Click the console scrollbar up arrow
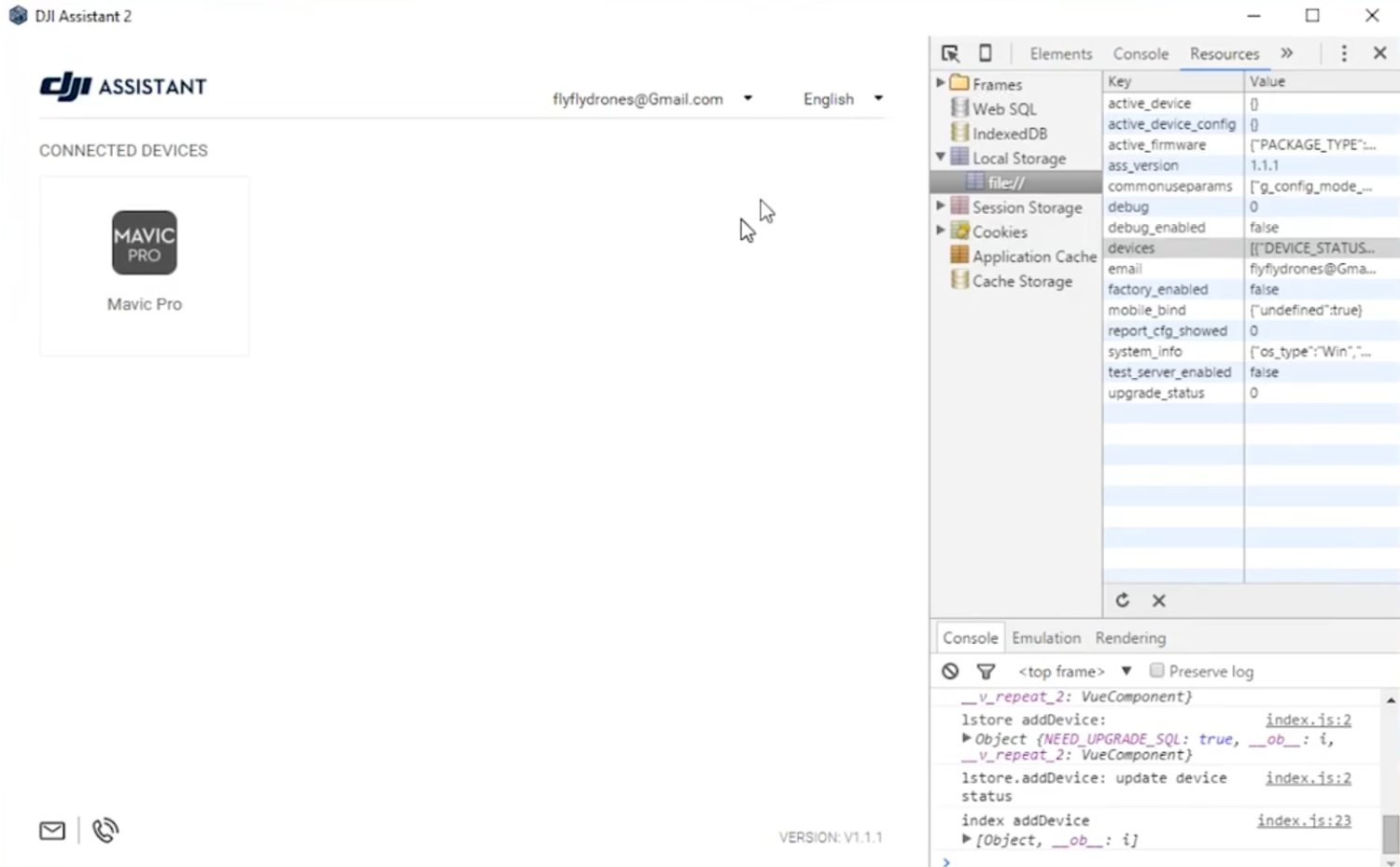Image resolution: width=1400 pixels, height=867 pixels. (x=1391, y=700)
